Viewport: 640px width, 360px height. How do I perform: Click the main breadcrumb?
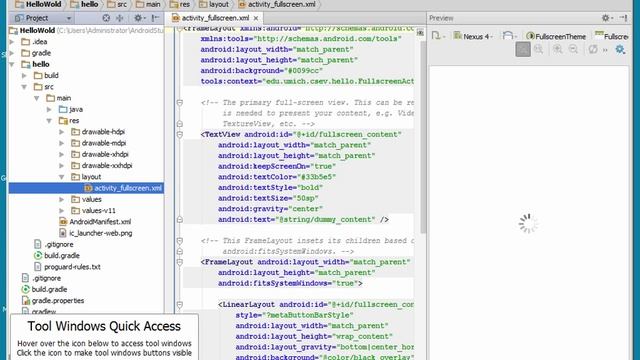[148, 4]
